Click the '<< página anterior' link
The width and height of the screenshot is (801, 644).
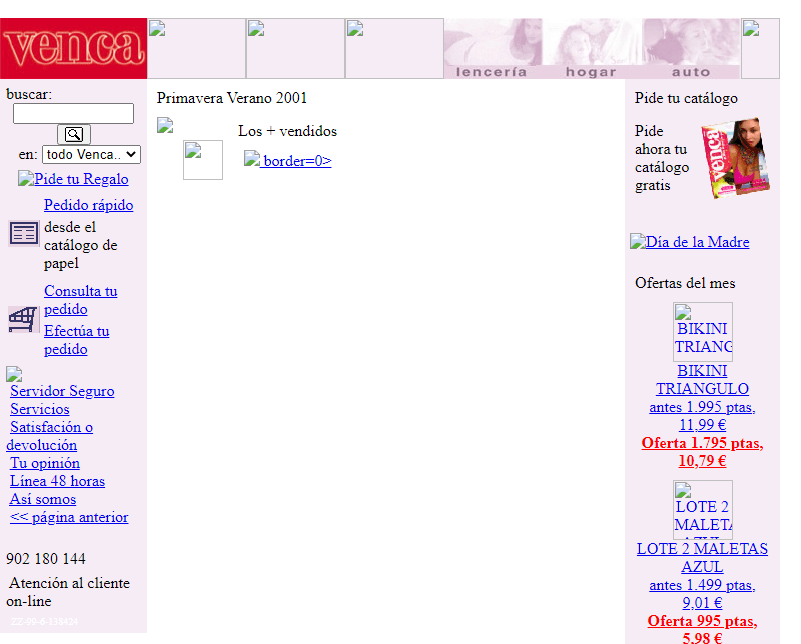[x=69, y=517]
